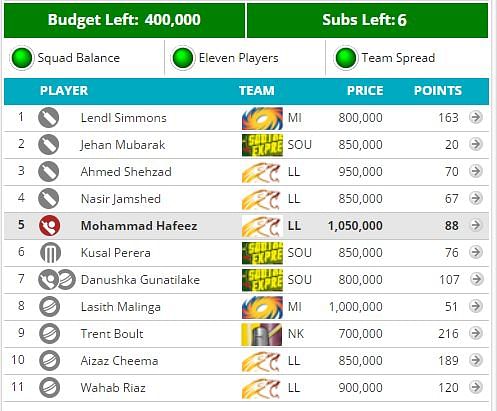Click the red captain icon for Mohammad Hafeez
Screen dimensions: 497x411
(49, 226)
